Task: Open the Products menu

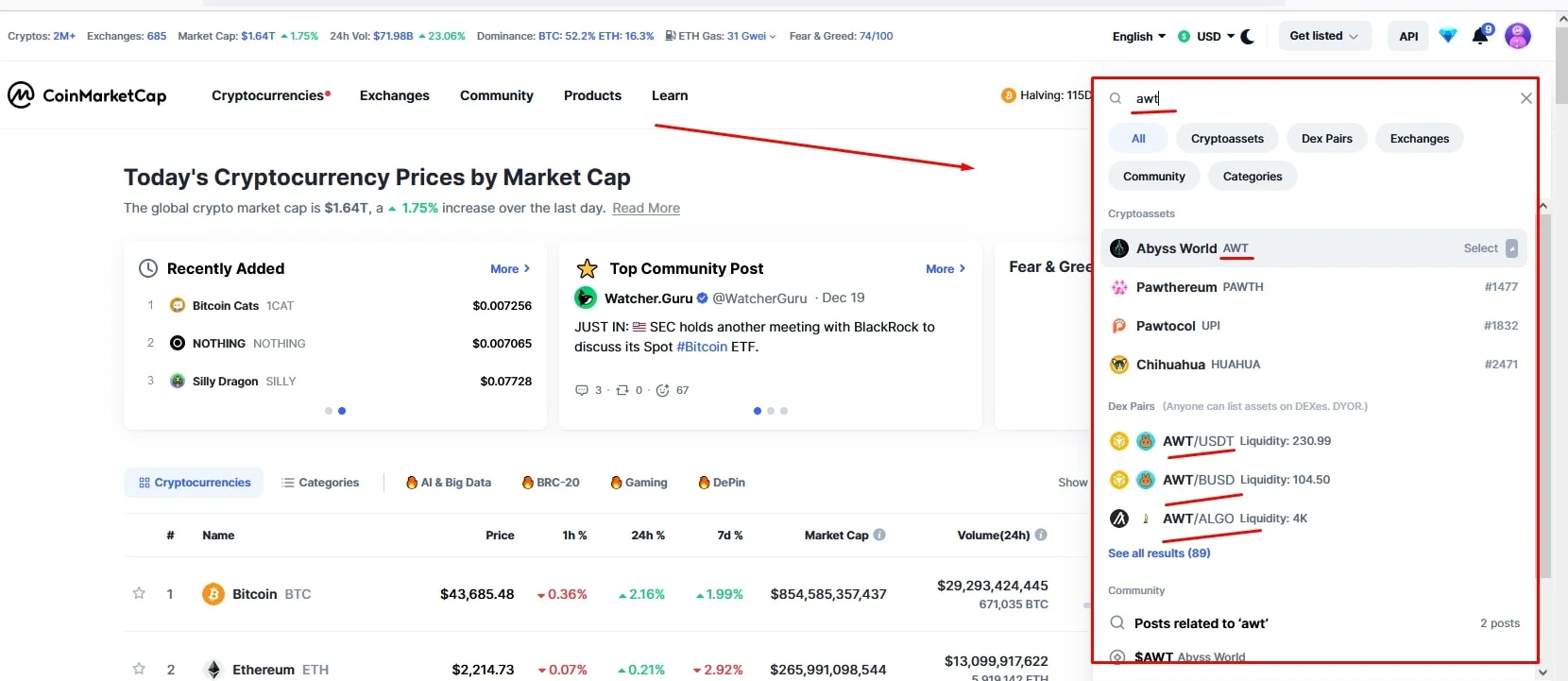Action: click(x=592, y=95)
